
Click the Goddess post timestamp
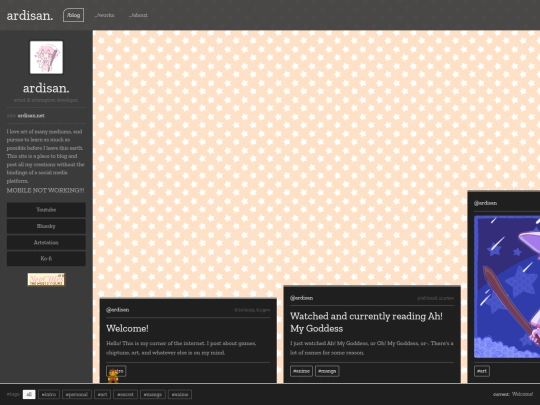[x=435, y=298]
